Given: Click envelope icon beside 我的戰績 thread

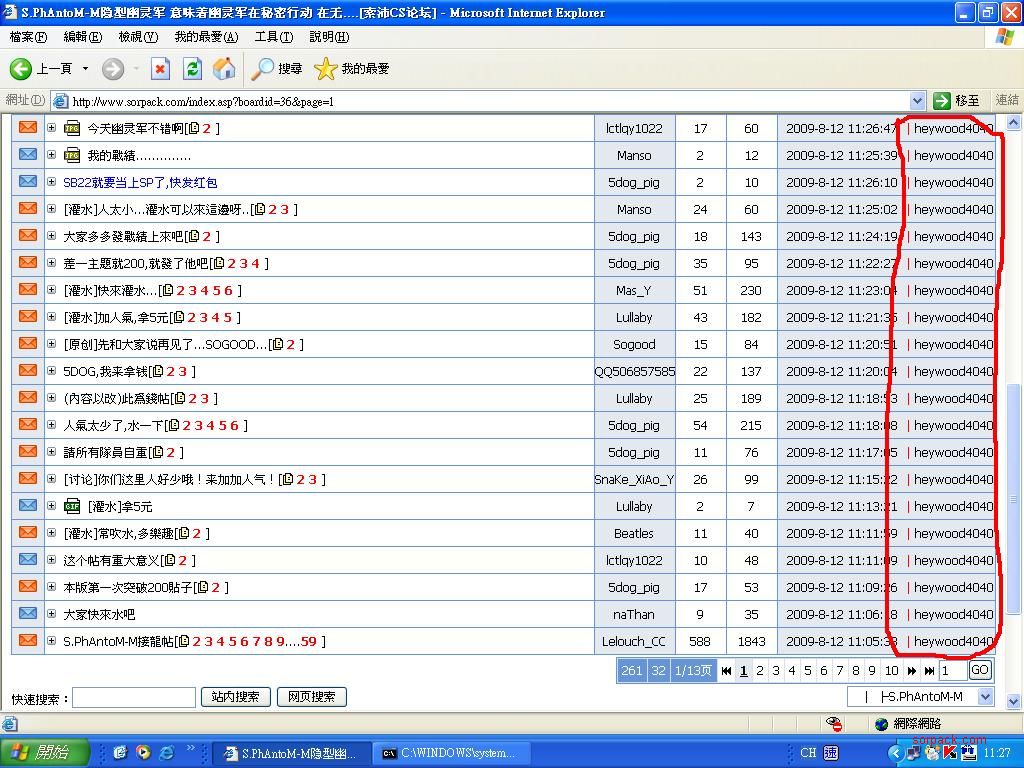Looking at the screenshot, I should (x=28, y=155).
